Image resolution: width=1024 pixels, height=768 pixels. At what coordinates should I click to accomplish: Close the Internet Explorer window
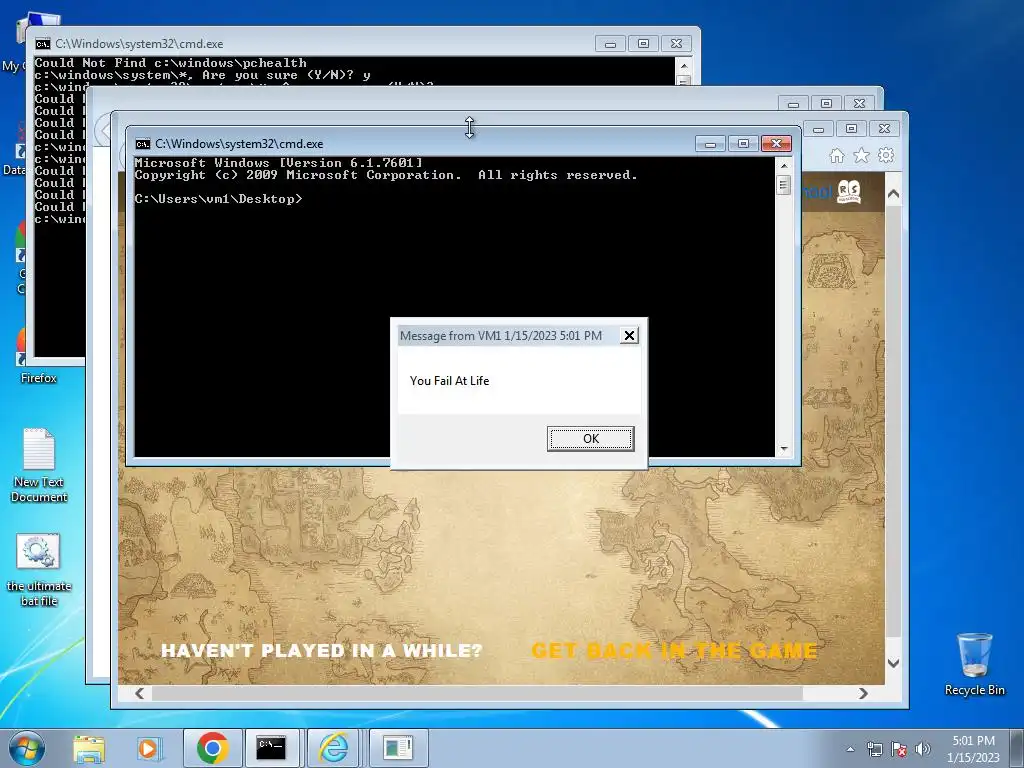[x=884, y=129]
